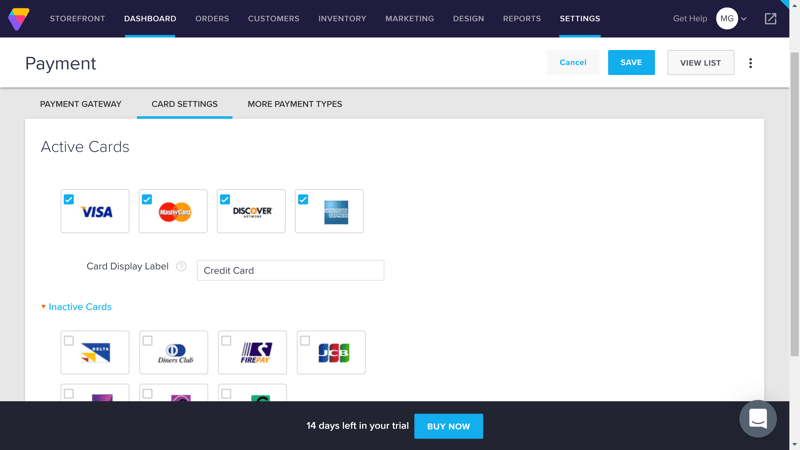The width and height of the screenshot is (800, 450).
Task: Open the external storefront preview icon
Action: 770,19
